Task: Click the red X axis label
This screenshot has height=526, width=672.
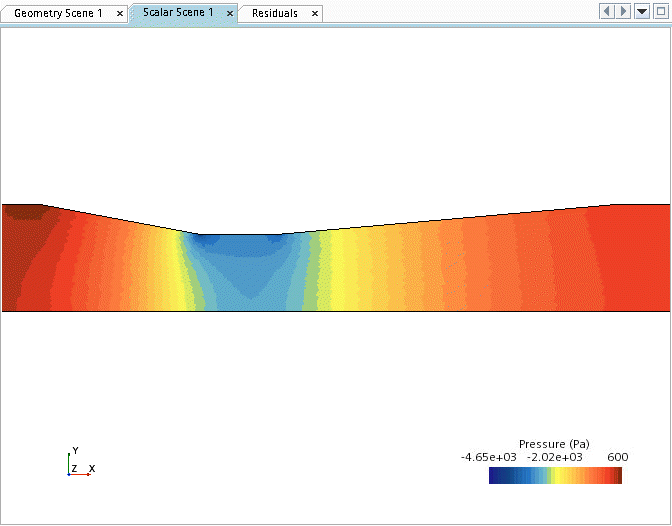Action: pos(92,468)
